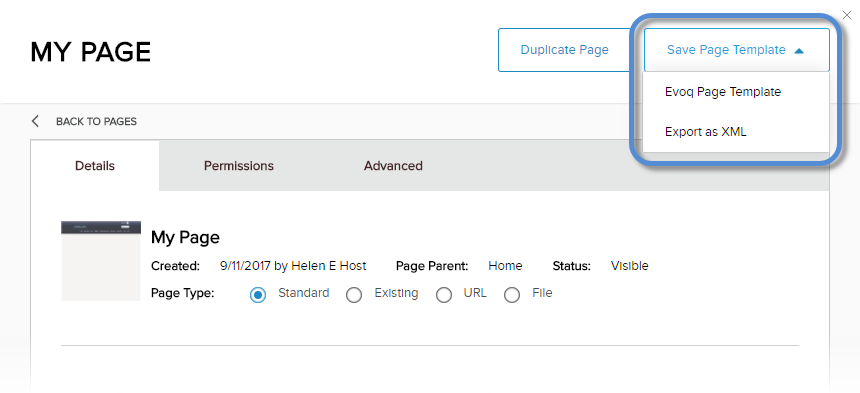The width and height of the screenshot is (860, 393).
Task: Click the Status value Visible
Action: (x=630, y=266)
